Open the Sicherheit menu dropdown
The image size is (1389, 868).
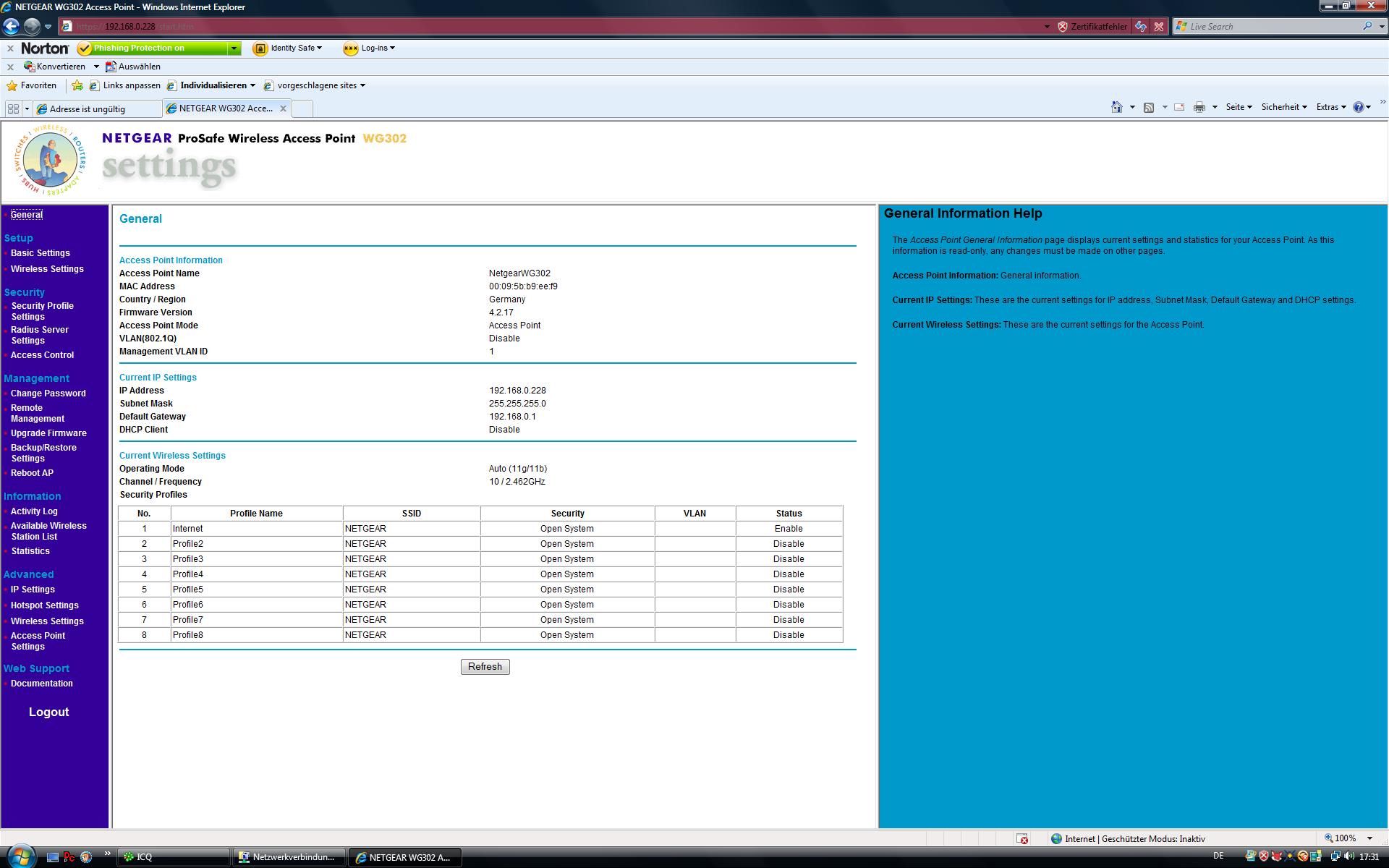click(1283, 107)
